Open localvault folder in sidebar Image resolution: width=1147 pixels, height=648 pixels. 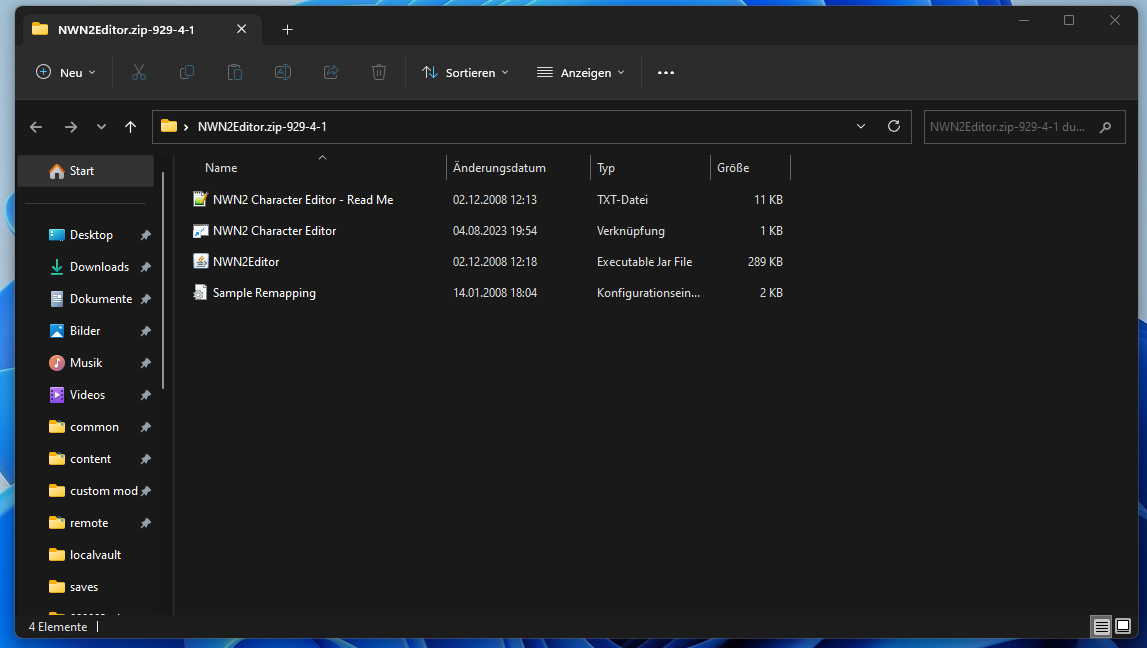pyautogui.click(x=95, y=555)
